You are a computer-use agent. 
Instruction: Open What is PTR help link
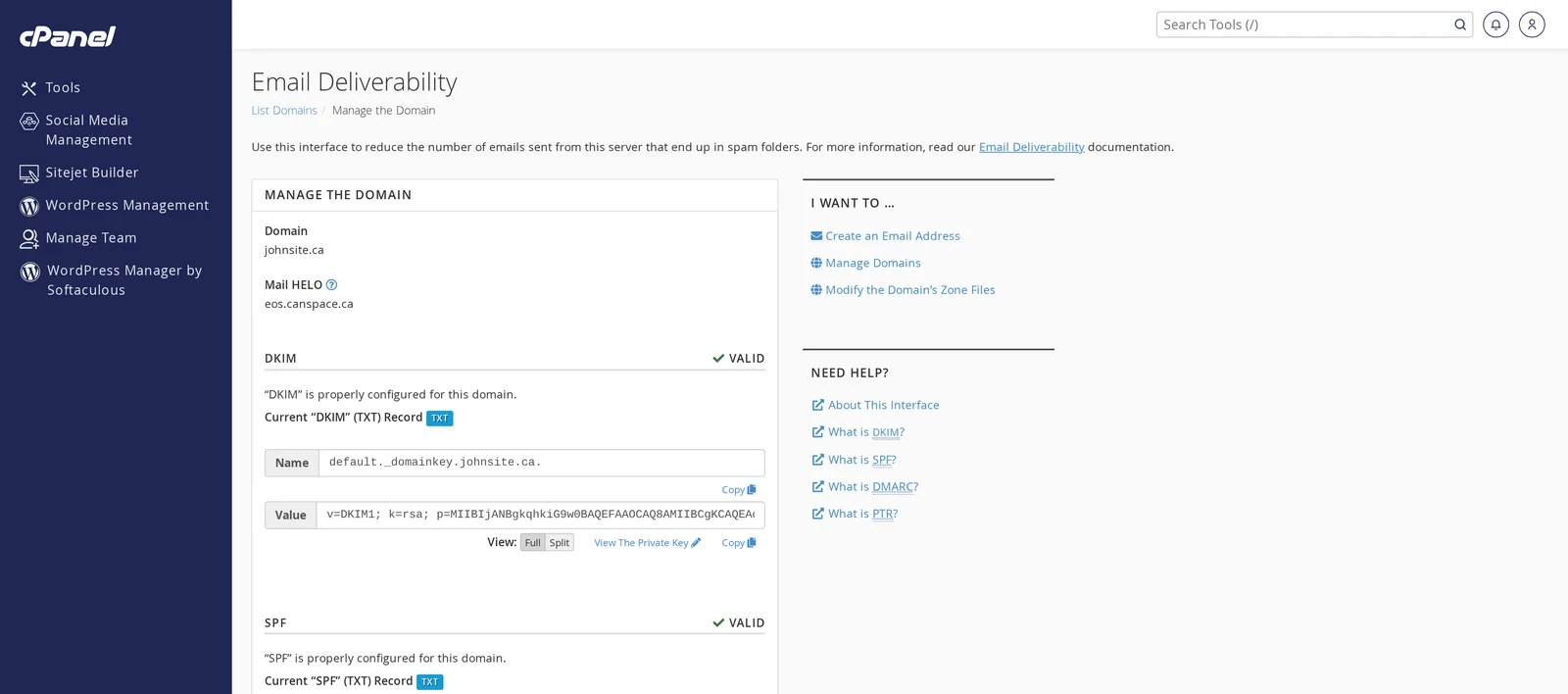click(x=863, y=514)
